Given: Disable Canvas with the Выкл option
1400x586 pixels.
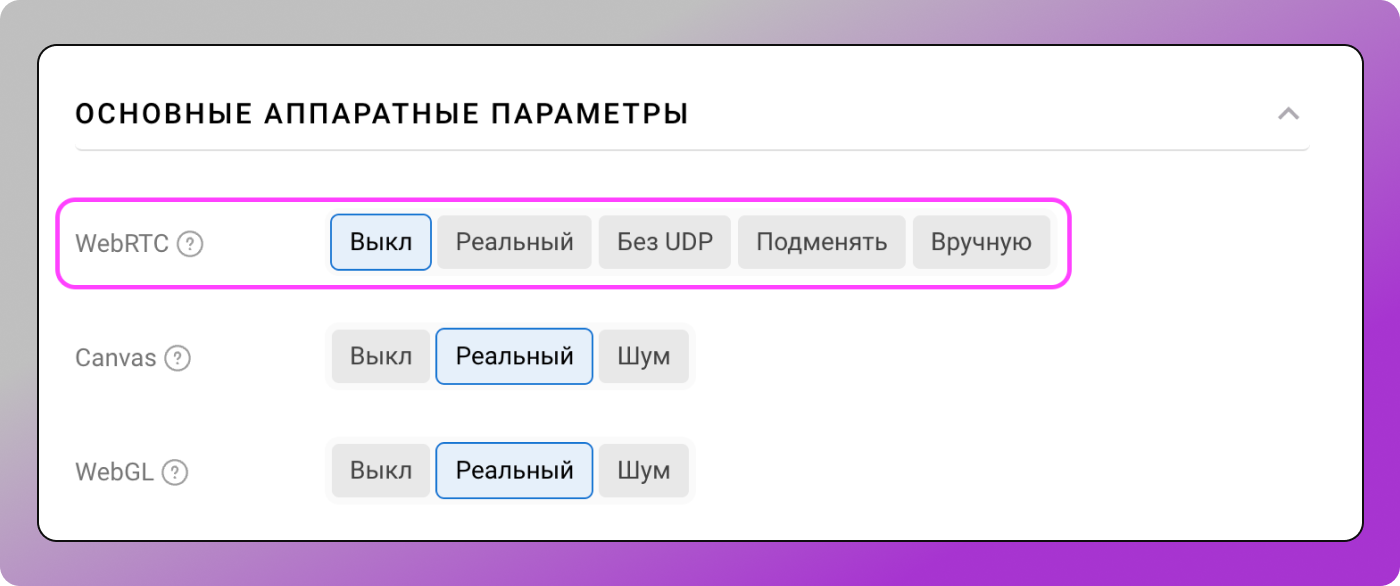Looking at the screenshot, I should tap(380, 357).
